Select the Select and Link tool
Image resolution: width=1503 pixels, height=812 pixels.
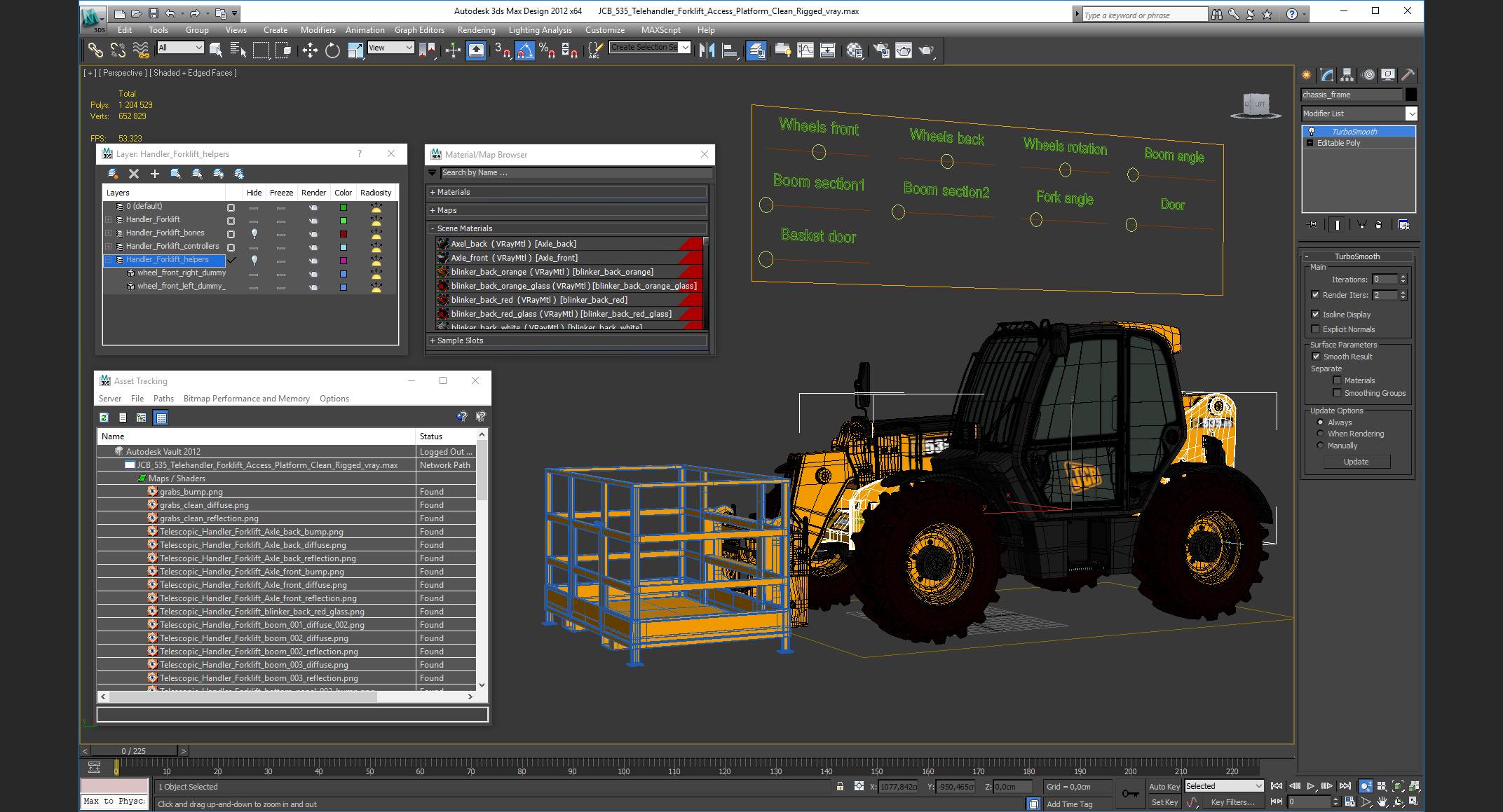[x=95, y=50]
